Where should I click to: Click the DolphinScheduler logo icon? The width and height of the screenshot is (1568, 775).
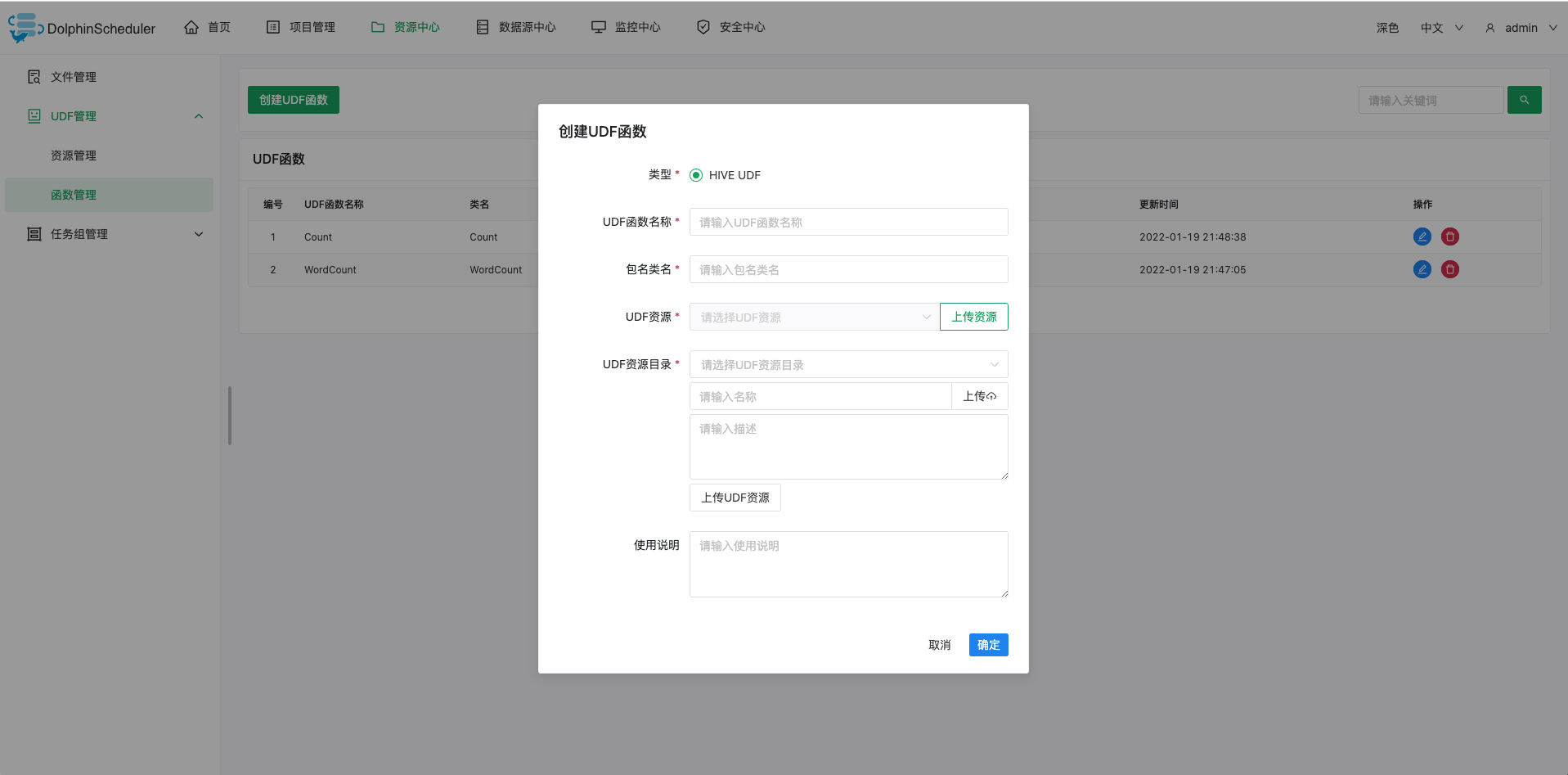(25, 27)
